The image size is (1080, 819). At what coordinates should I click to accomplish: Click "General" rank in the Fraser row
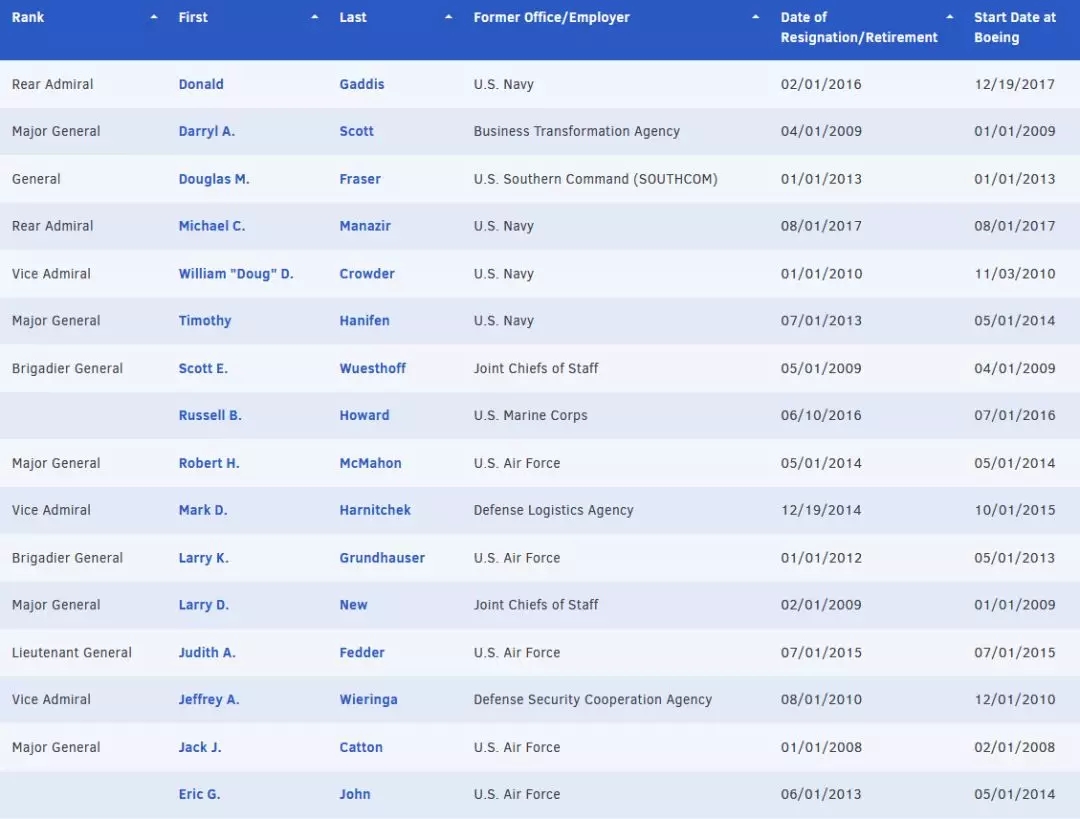(37, 179)
